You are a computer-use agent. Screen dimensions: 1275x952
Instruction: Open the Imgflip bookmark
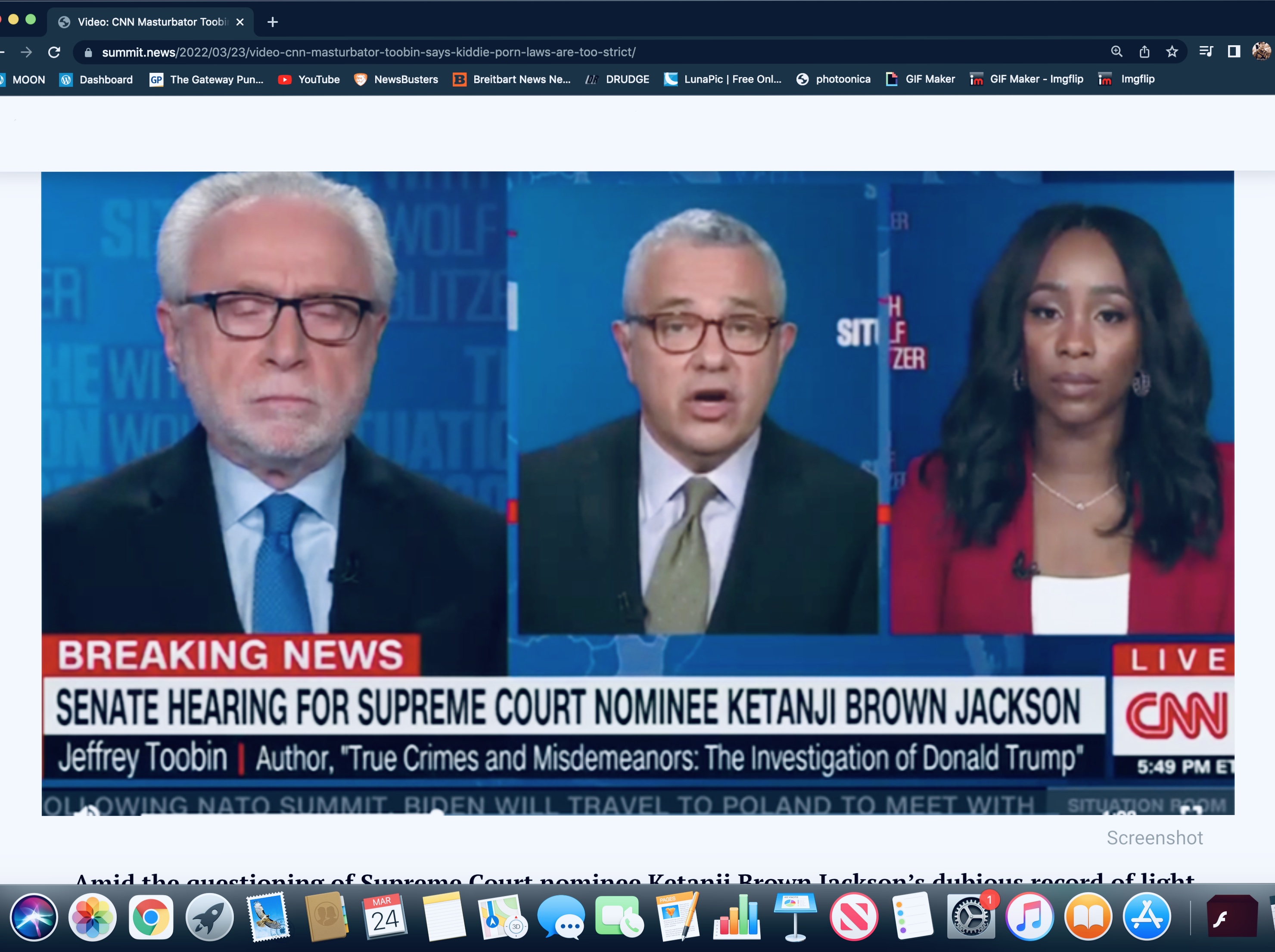[x=1126, y=80]
